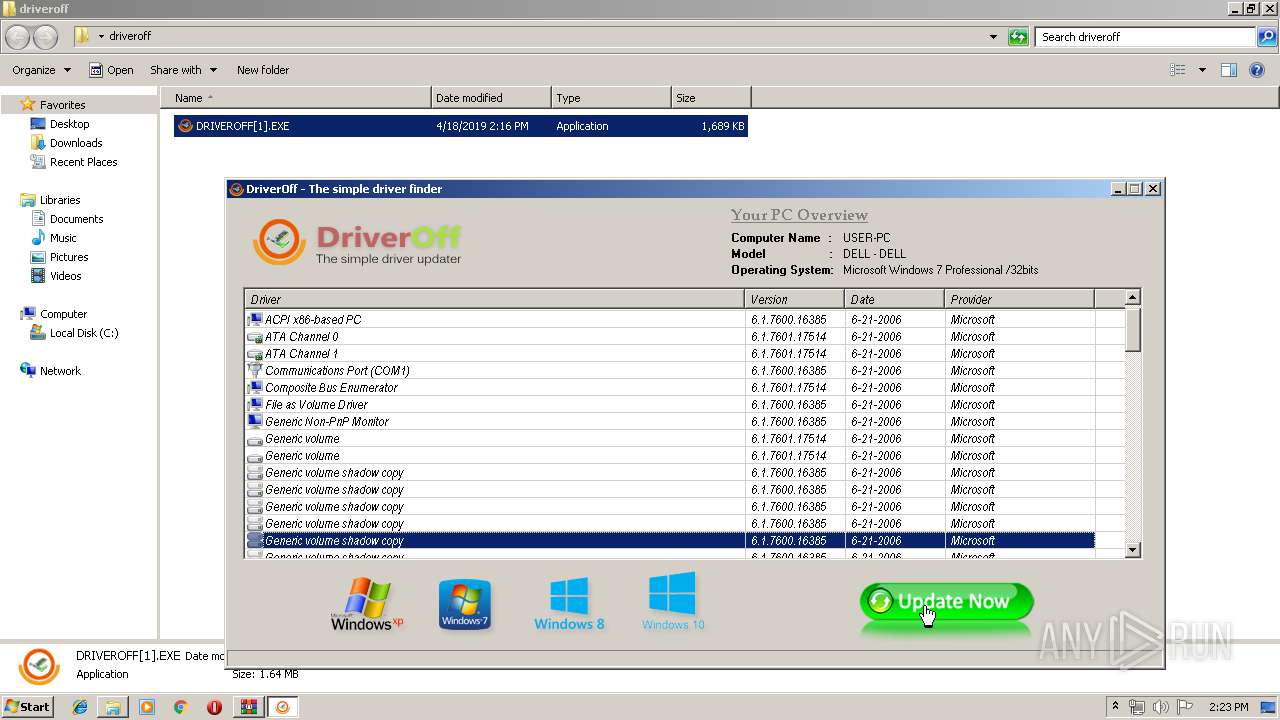The height and width of the screenshot is (720, 1280).
Task: Open Opera browser from taskbar
Action: point(214,707)
